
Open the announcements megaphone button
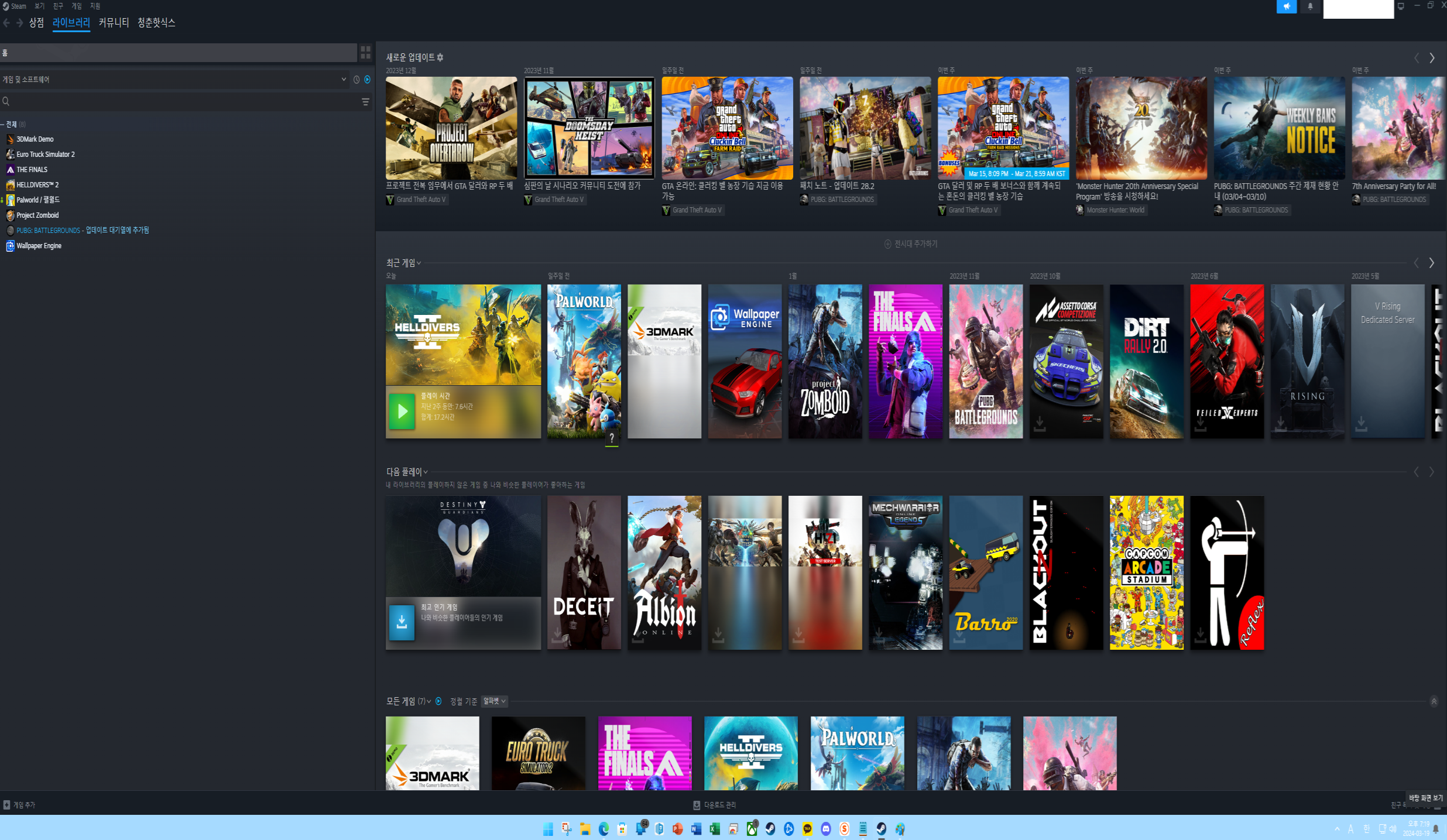click(x=1287, y=6)
